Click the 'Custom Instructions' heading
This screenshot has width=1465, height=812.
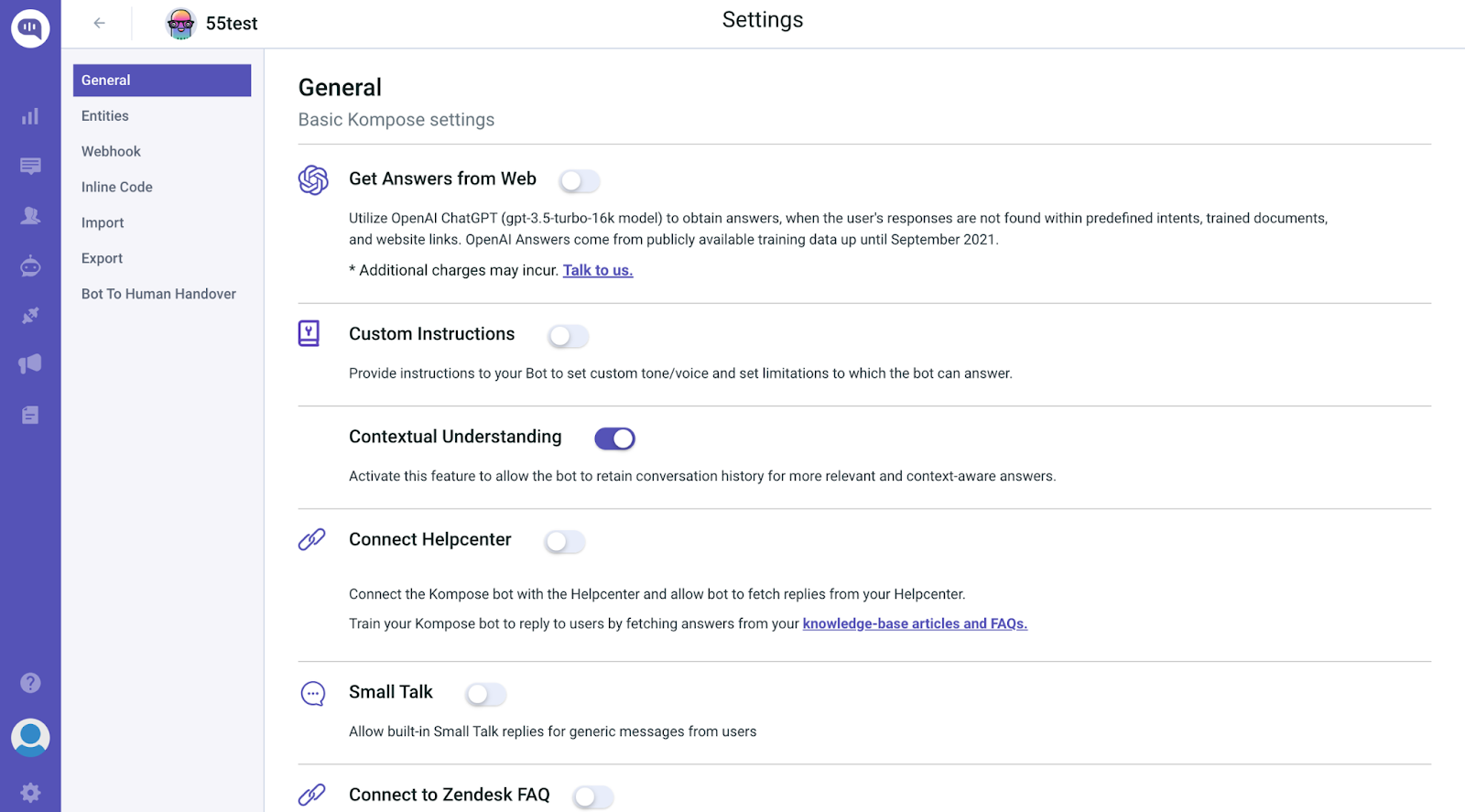click(x=432, y=334)
